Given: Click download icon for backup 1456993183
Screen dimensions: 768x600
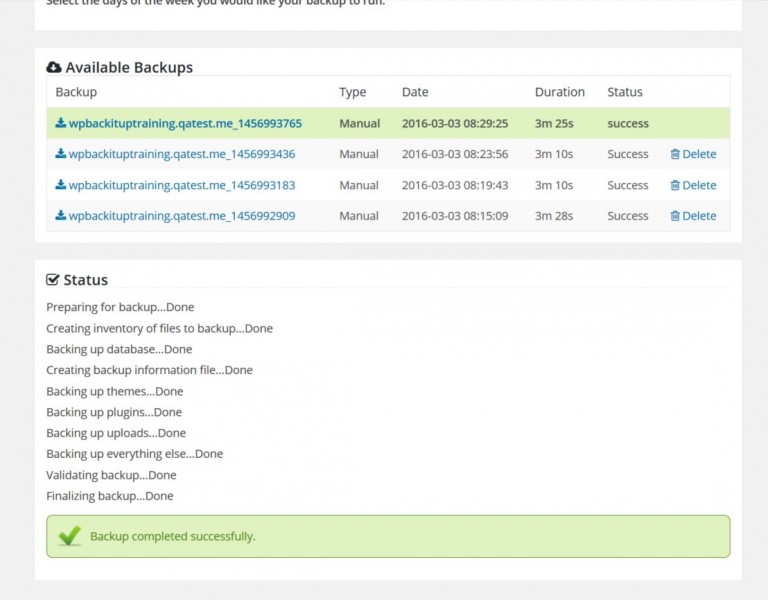Looking at the screenshot, I should [61, 184].
